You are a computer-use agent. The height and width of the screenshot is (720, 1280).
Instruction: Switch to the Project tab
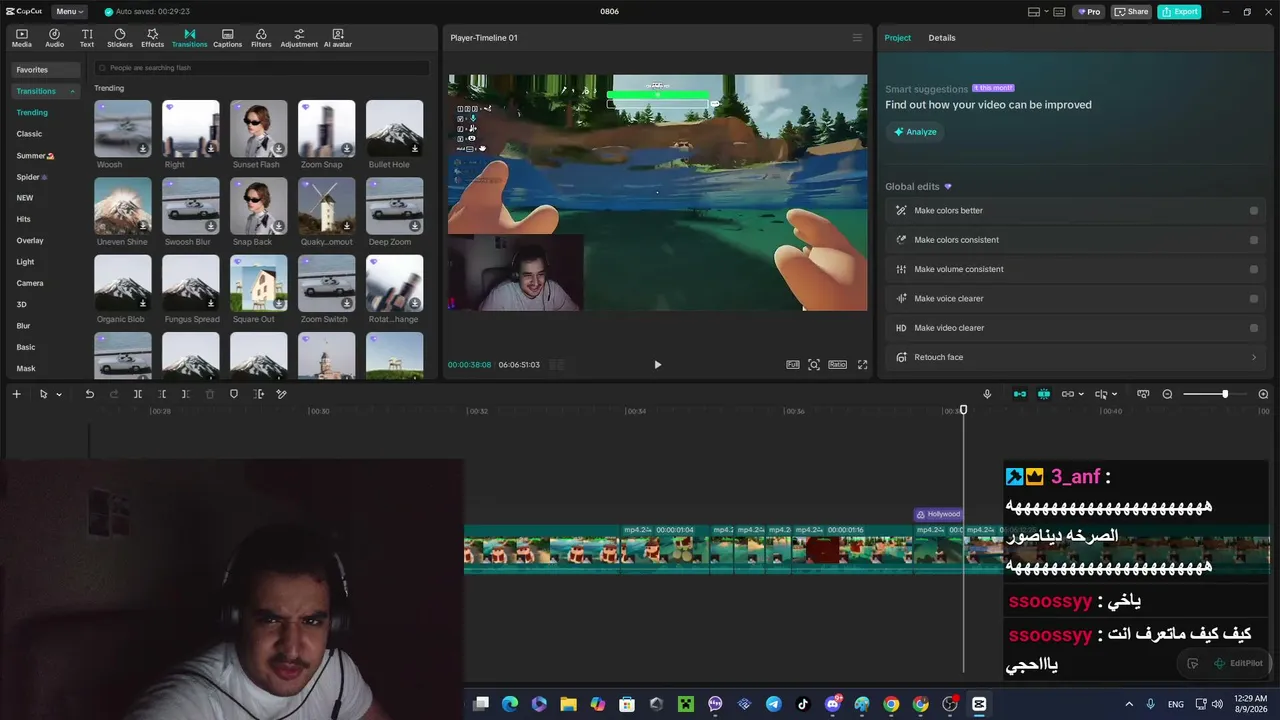coord(898,38)
